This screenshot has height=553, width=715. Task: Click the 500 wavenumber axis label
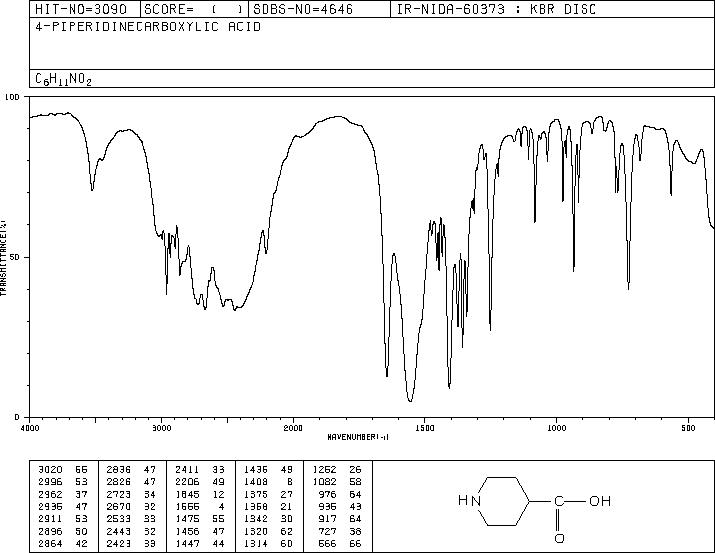(x=688, y=428)
